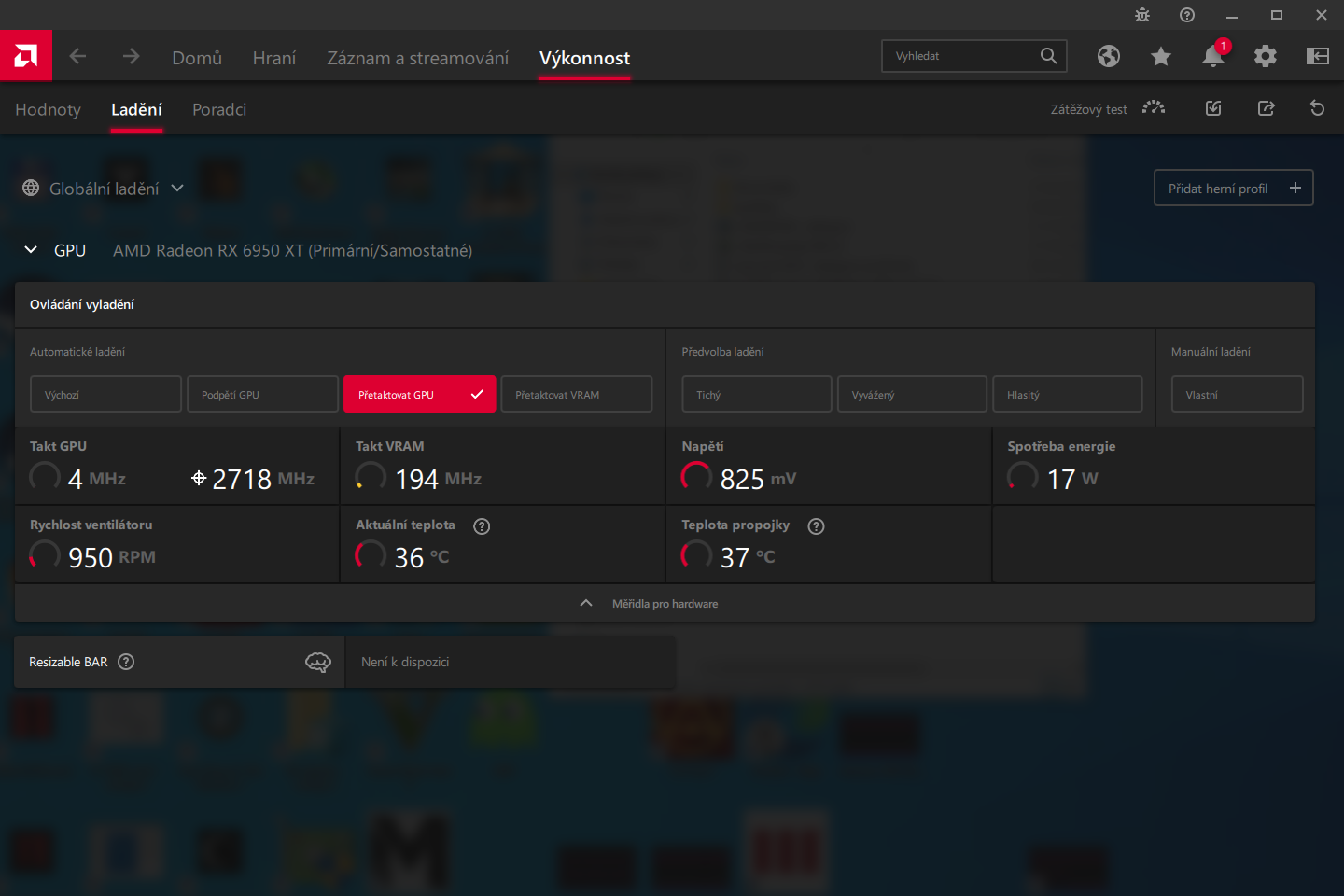
Task: Switch to Hodnoty sub-tab
Action: 49,109
